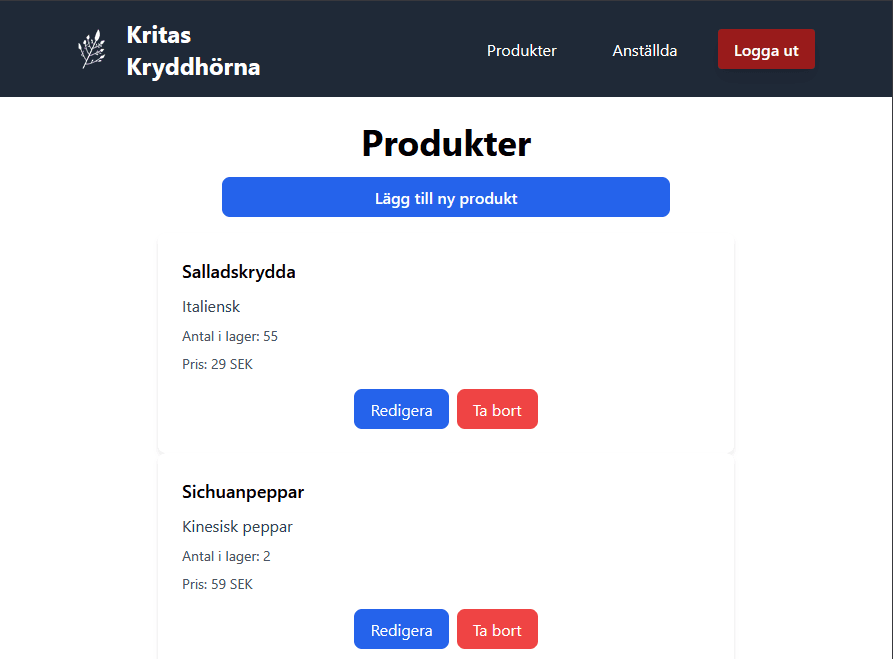
Task: Select the Sichuanpeppar product heading
Action: 243,491
